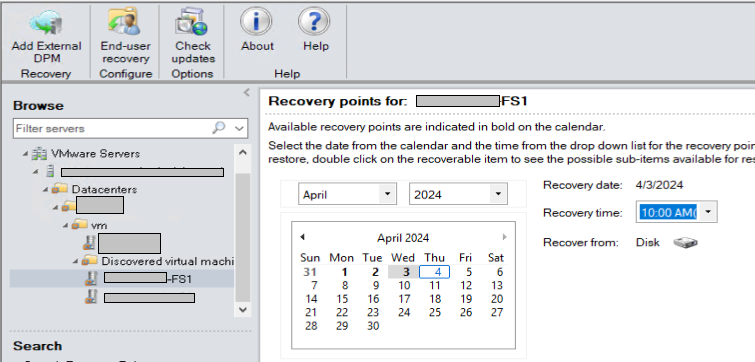Click the Search section heading

[37, 346]
